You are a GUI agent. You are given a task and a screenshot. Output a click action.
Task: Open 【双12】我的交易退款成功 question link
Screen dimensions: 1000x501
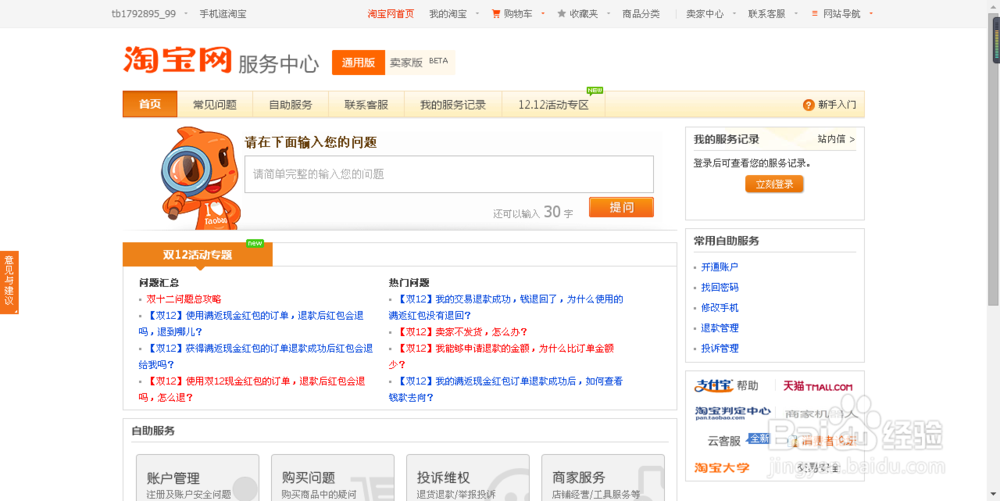506,307
